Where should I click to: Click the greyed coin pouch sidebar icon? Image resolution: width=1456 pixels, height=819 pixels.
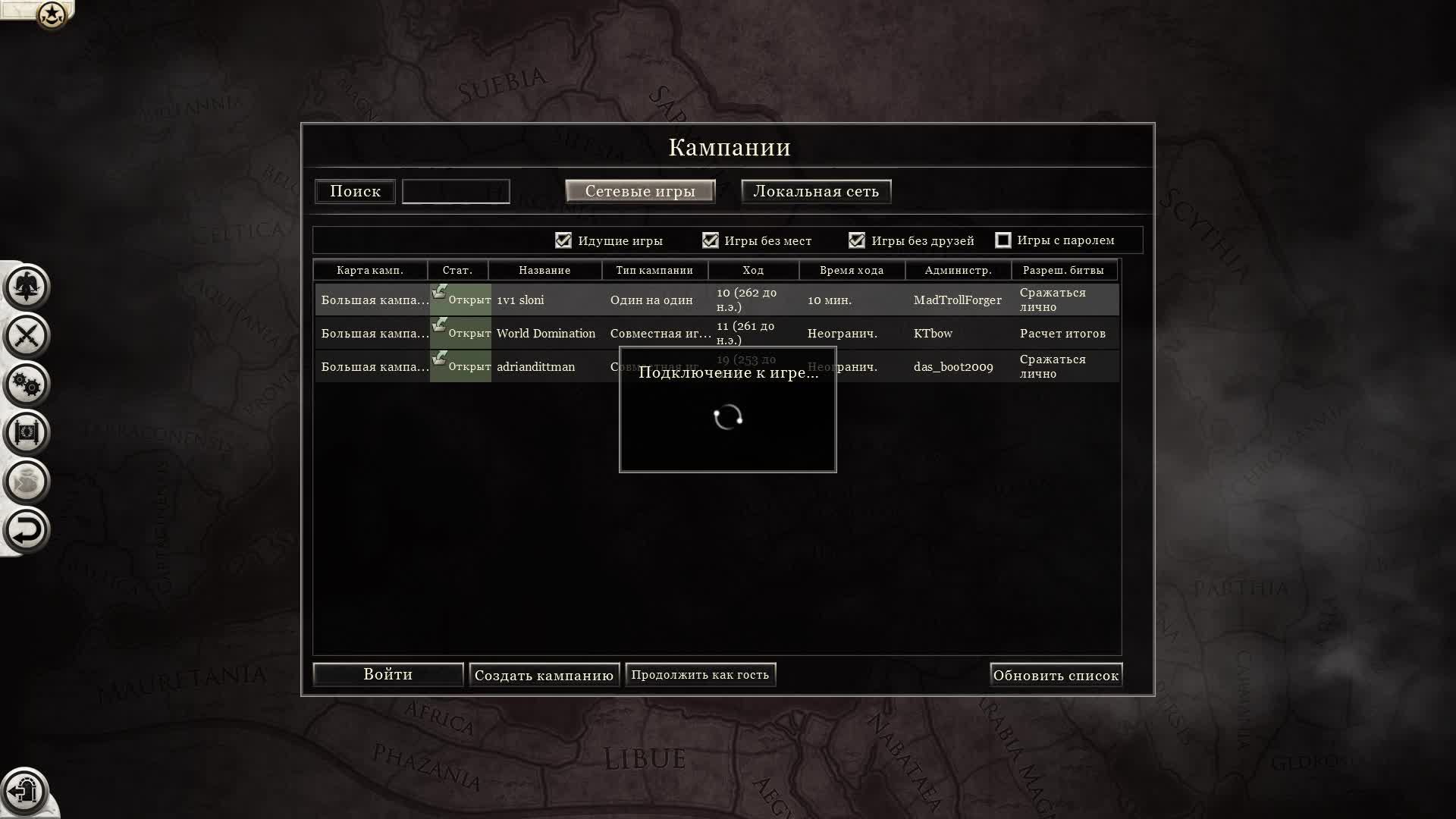pos(27,481)
